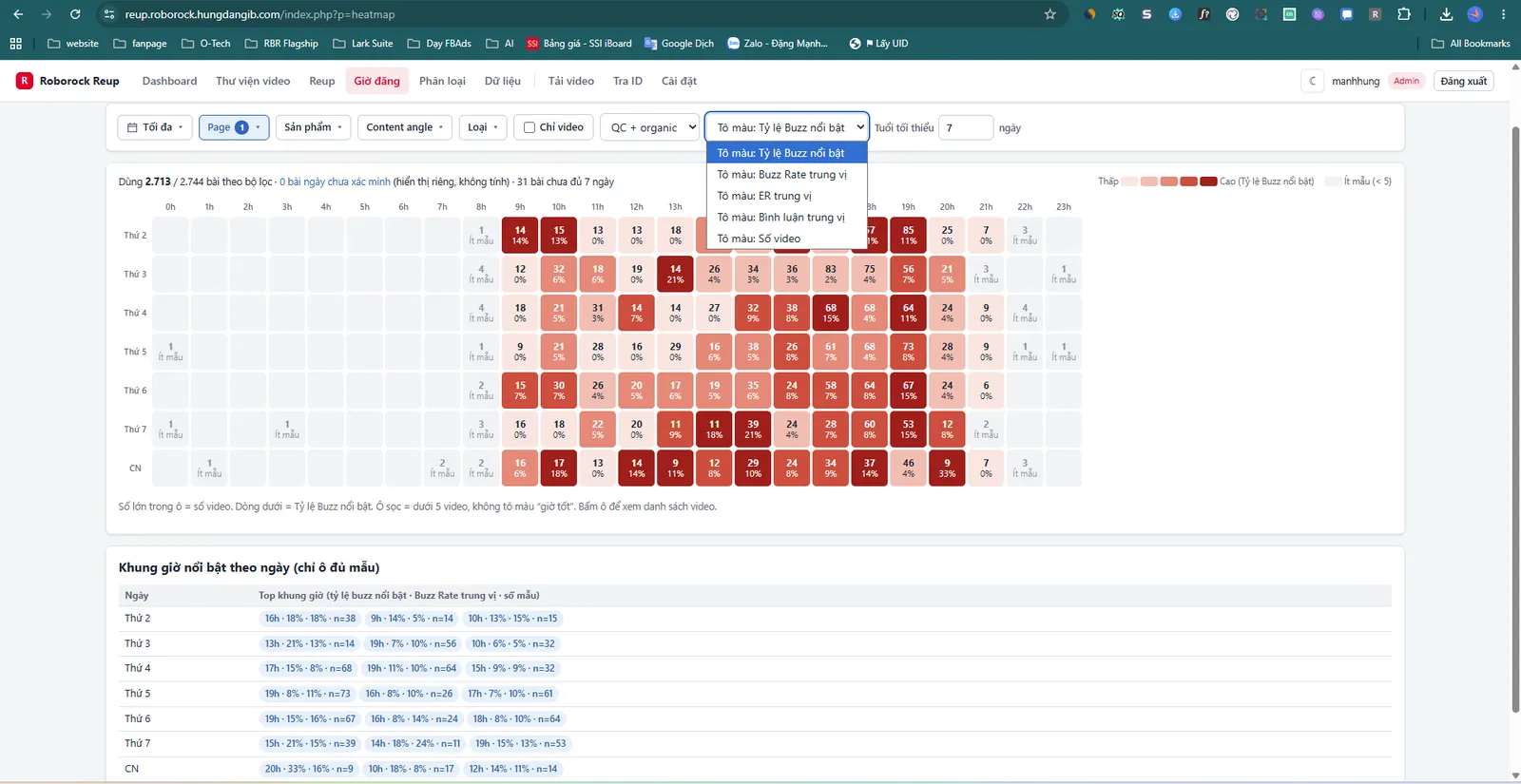The height and width of the screenshot is (784, 1521).
Task: Choose Tô màu: Số video option
Action: pos(786,239)
